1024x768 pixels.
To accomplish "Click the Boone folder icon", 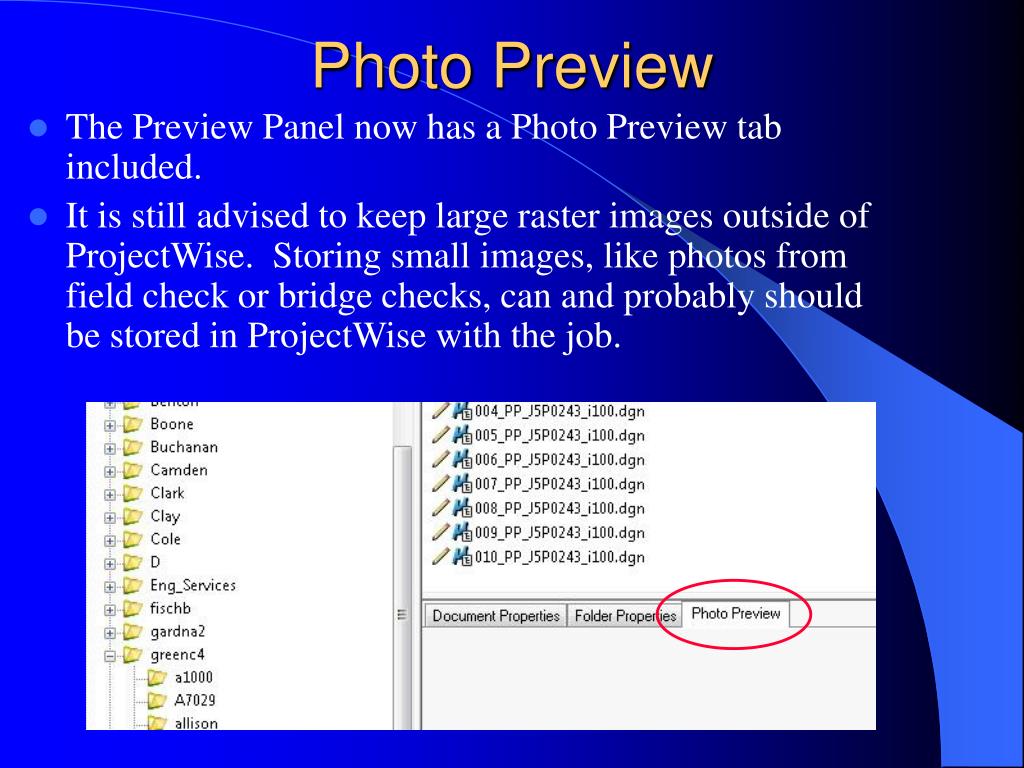I will [x=133, y=424].
